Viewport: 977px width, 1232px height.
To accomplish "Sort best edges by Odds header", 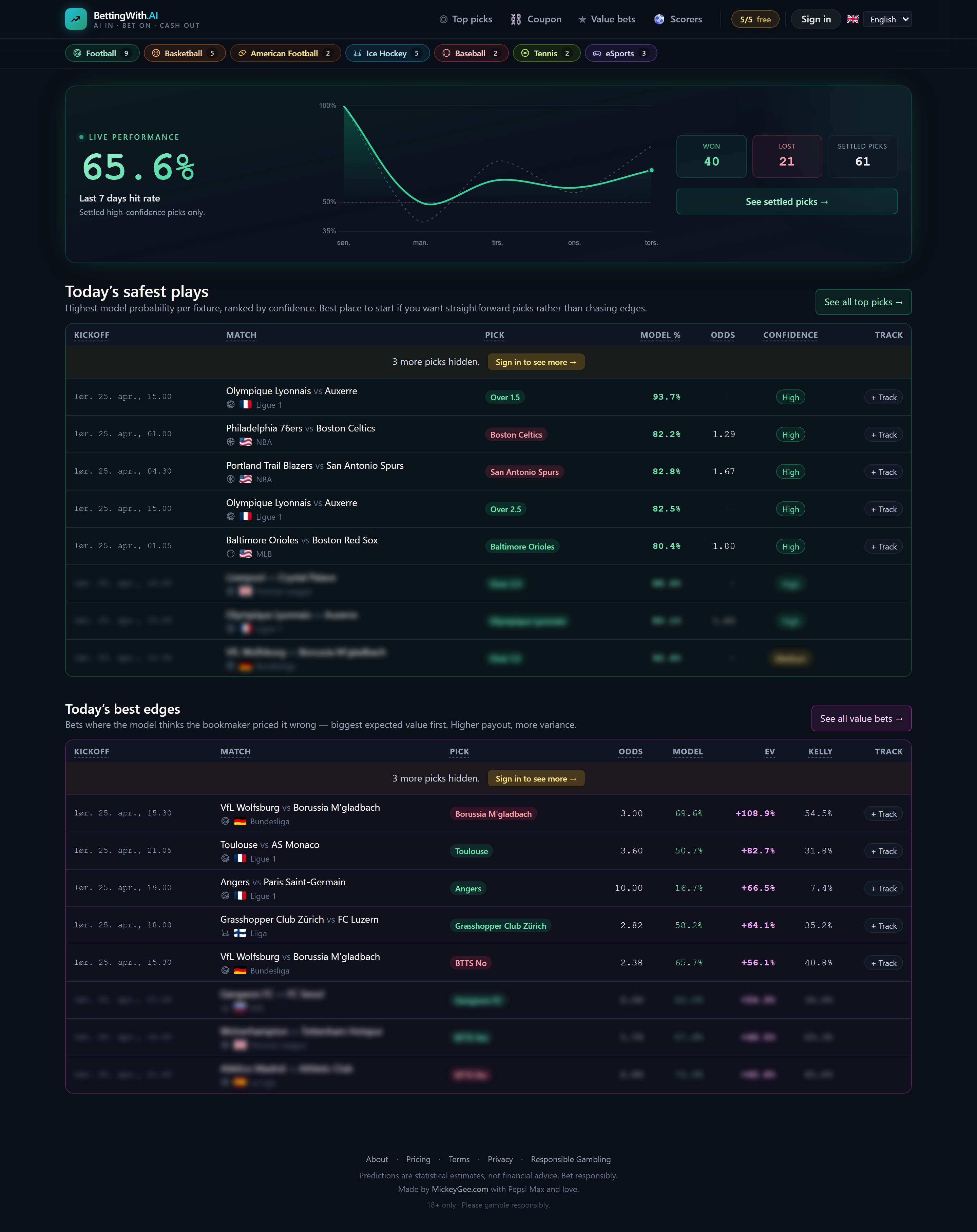I will point(630,752).
